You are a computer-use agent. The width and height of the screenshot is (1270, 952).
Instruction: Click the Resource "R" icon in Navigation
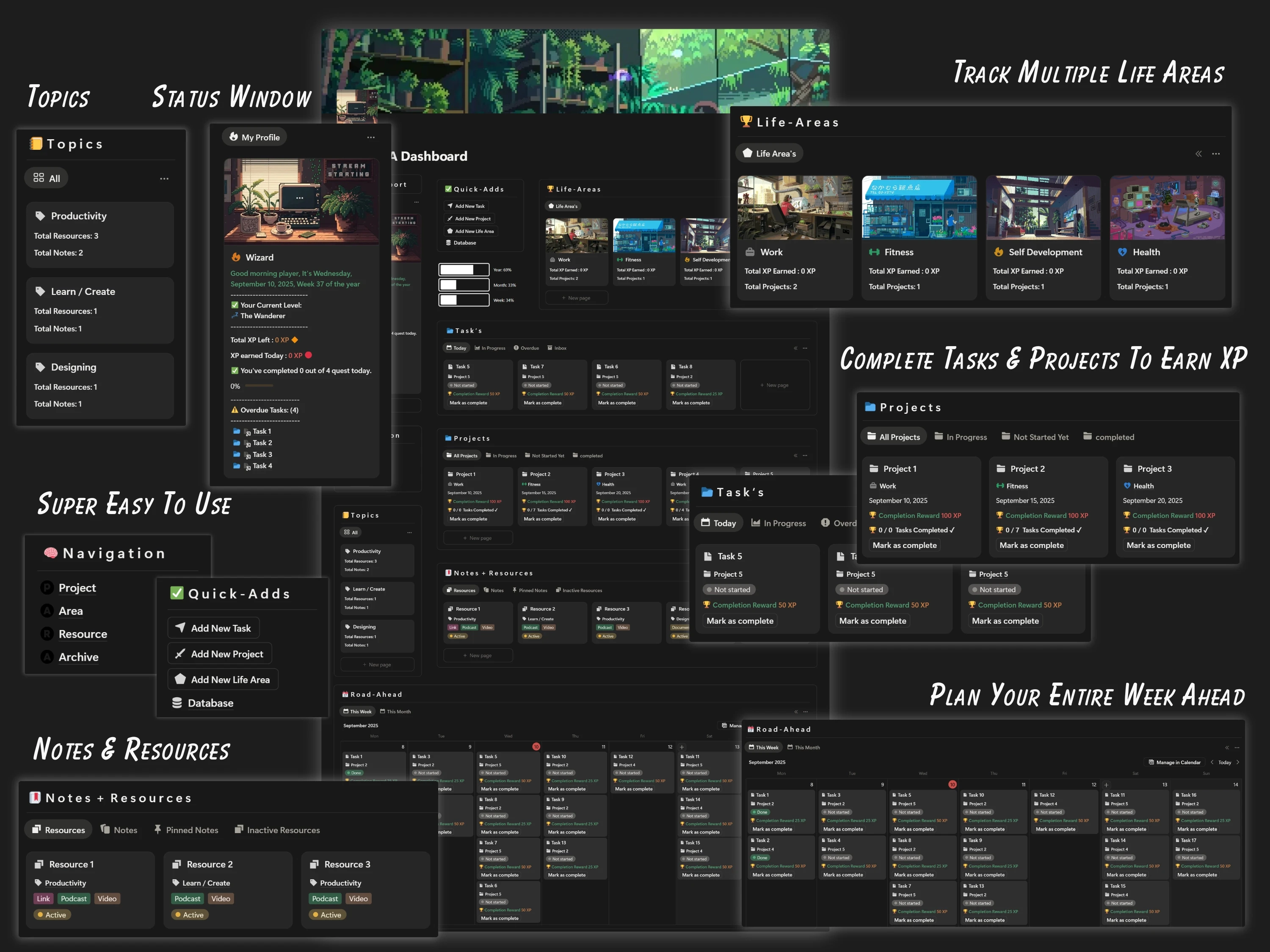[x=47, y=633]
